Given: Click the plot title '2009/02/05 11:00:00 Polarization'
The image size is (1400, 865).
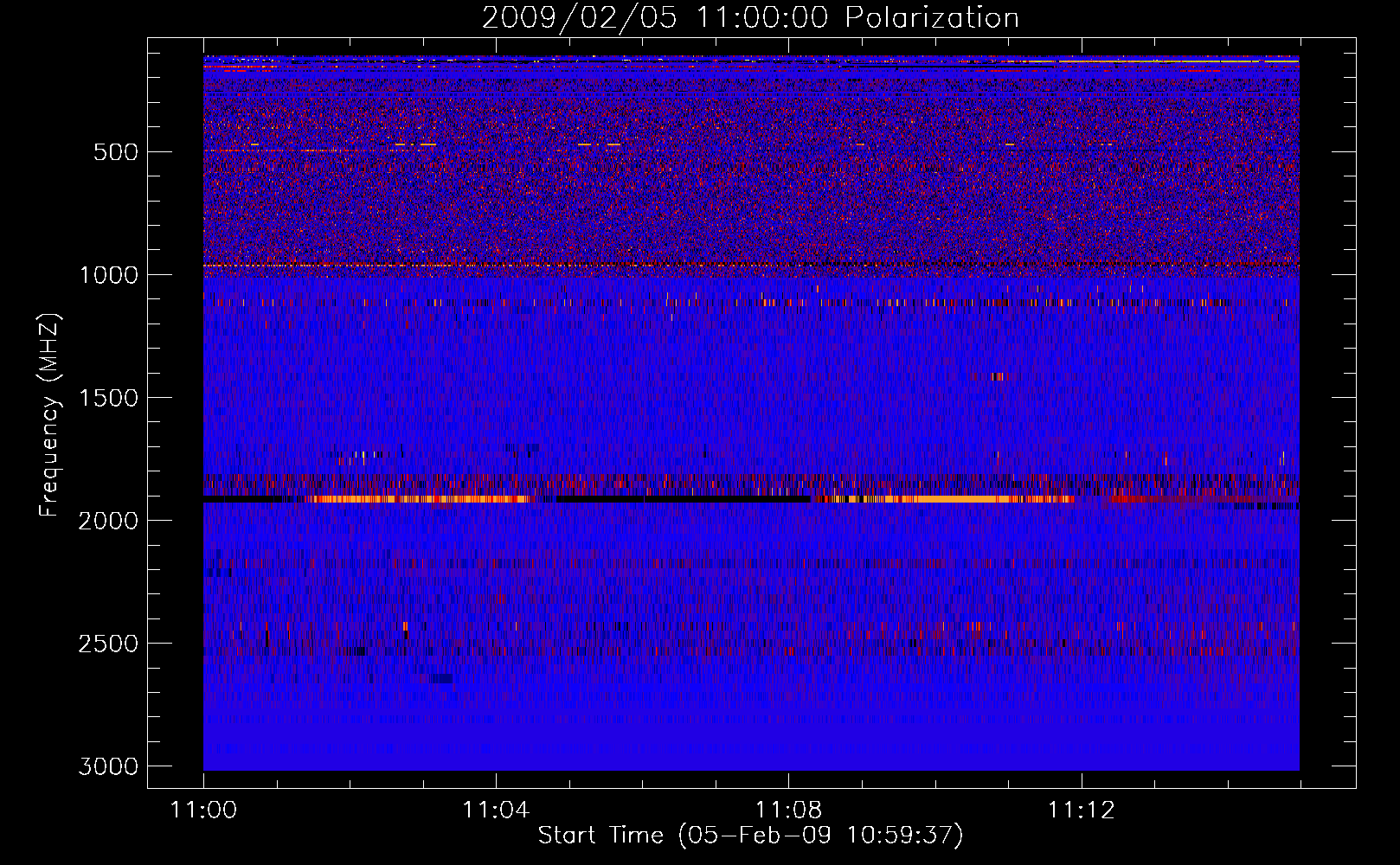Looking at the screenshot, I should pyautogui.click(x=750, y=17).
